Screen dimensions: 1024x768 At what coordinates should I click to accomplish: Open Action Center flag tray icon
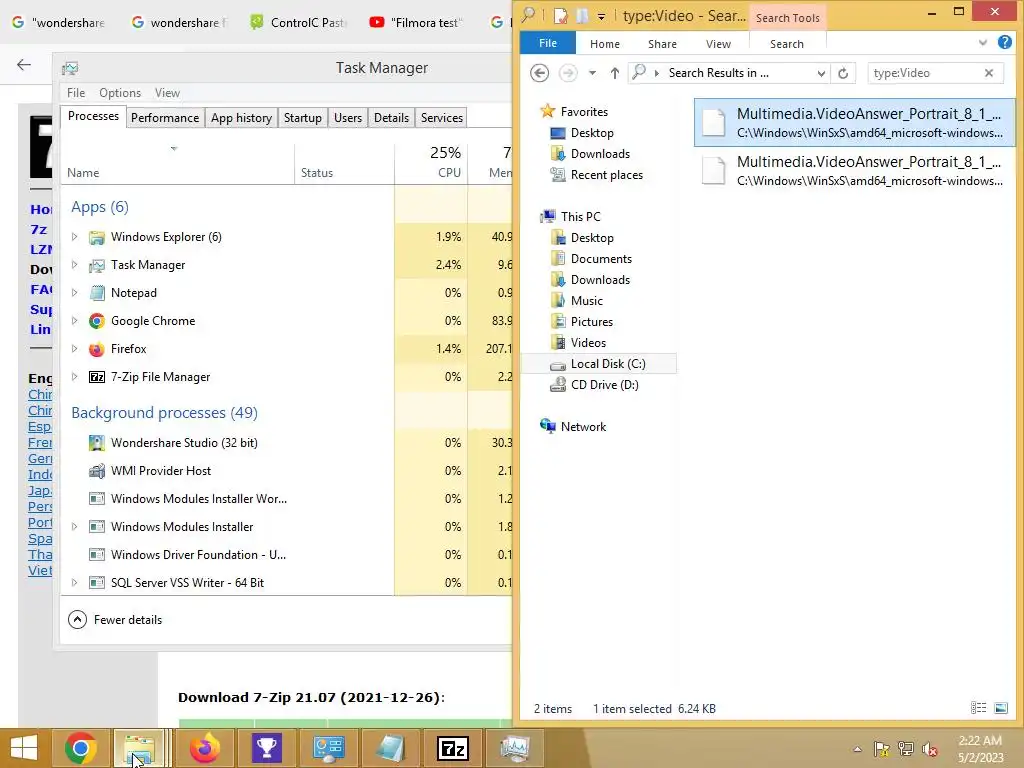click(x=882, y=749)
